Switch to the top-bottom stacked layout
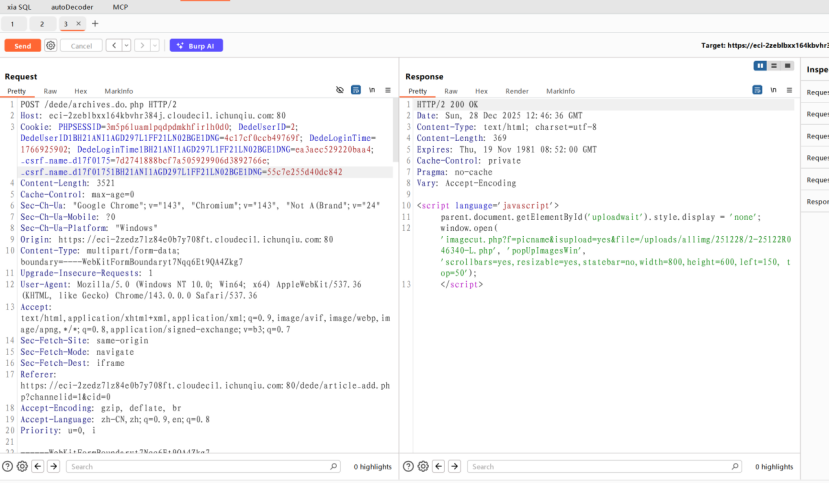This screenshot has width=829, height=483. point(773,66)
